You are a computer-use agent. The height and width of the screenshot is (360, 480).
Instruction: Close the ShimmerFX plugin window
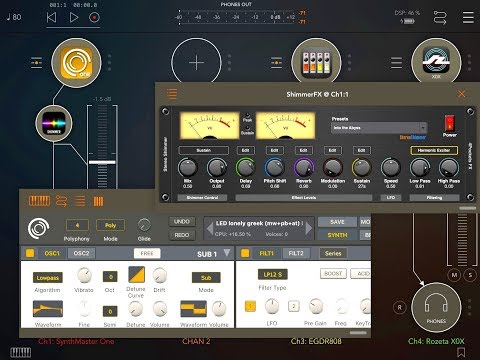tap(462, 94)
